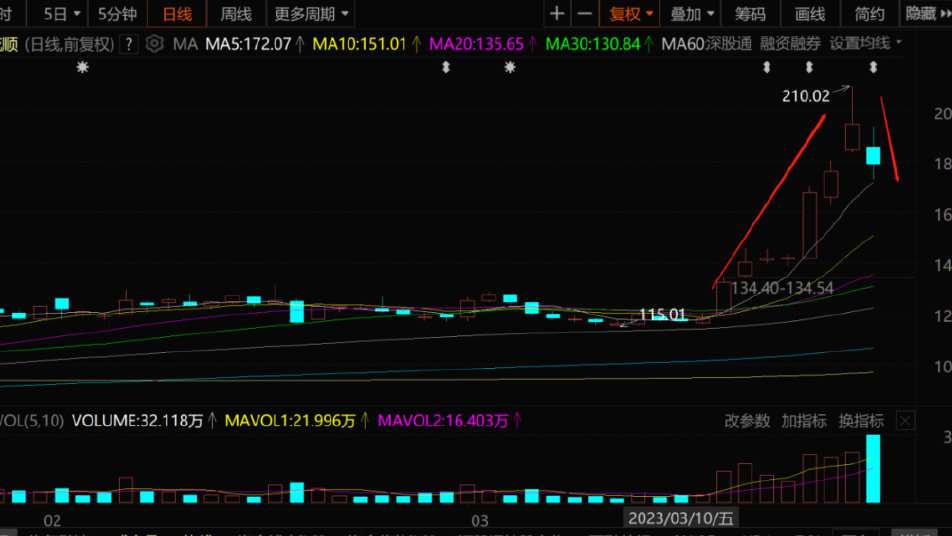The width and height of the screenshot is (952, 536).
Task: Click 换指标 to change indicator
Action: (x=861, y=421)
